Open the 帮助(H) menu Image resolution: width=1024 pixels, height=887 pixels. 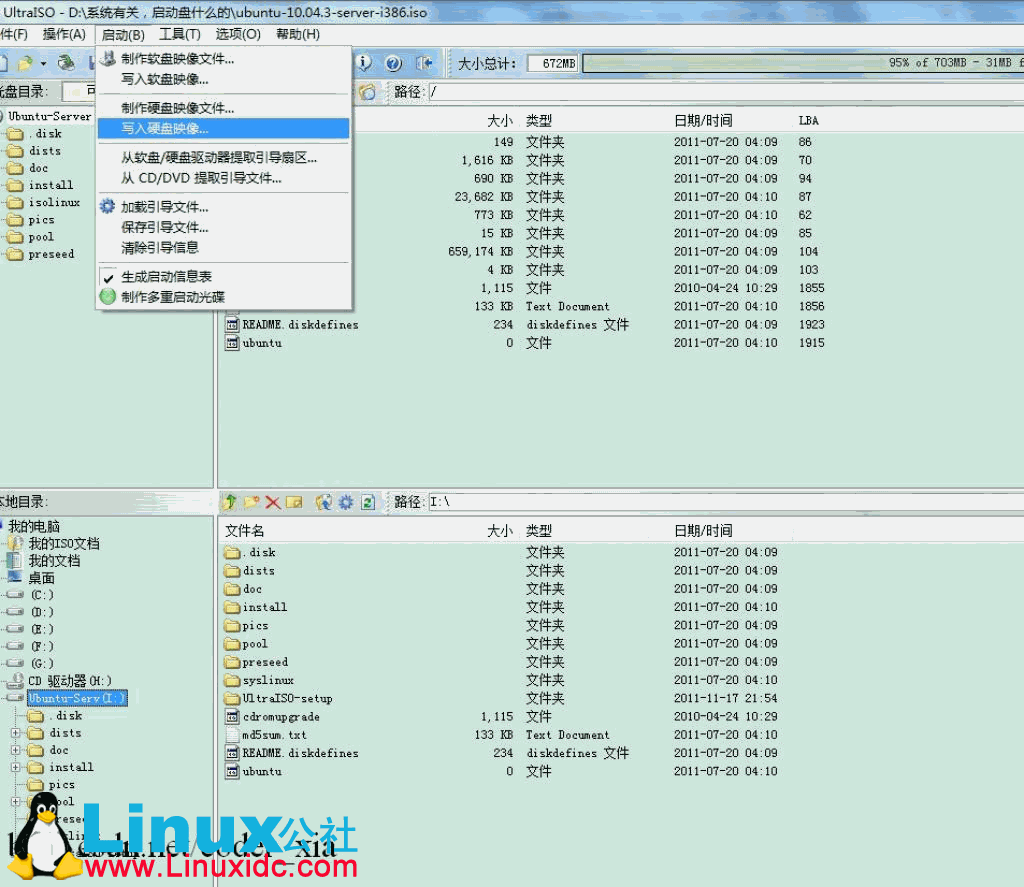298,34
